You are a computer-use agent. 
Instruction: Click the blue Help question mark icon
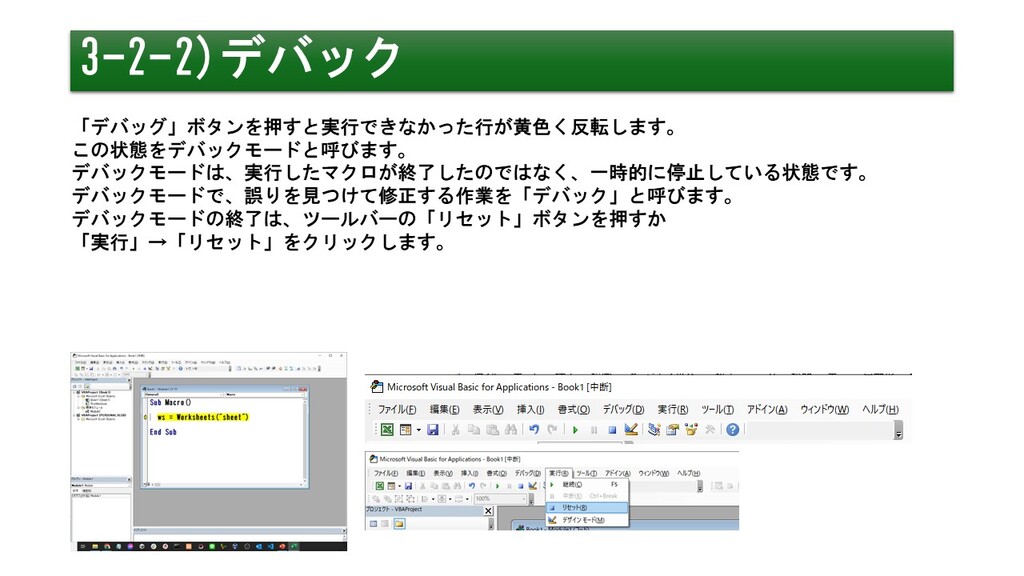tap(733, 429)
